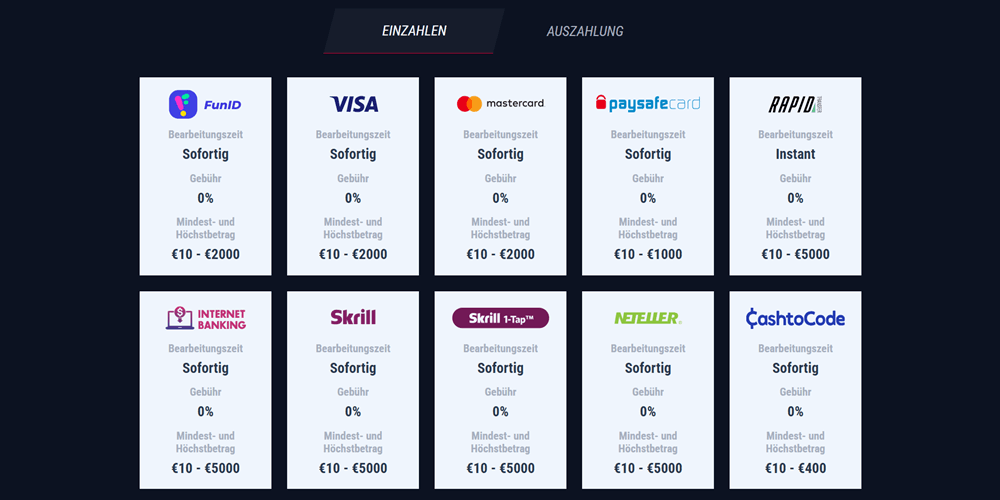
Task: Select the Skrill 1-Tap logo
Action: (x=501, y=318)
